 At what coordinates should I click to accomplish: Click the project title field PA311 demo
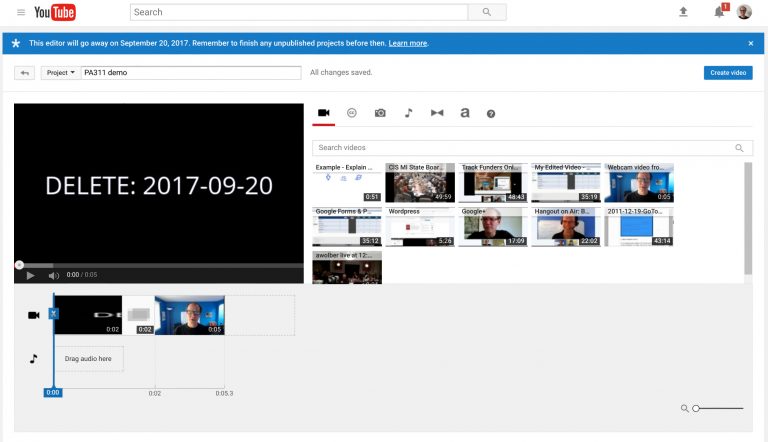tap(190, 73)
